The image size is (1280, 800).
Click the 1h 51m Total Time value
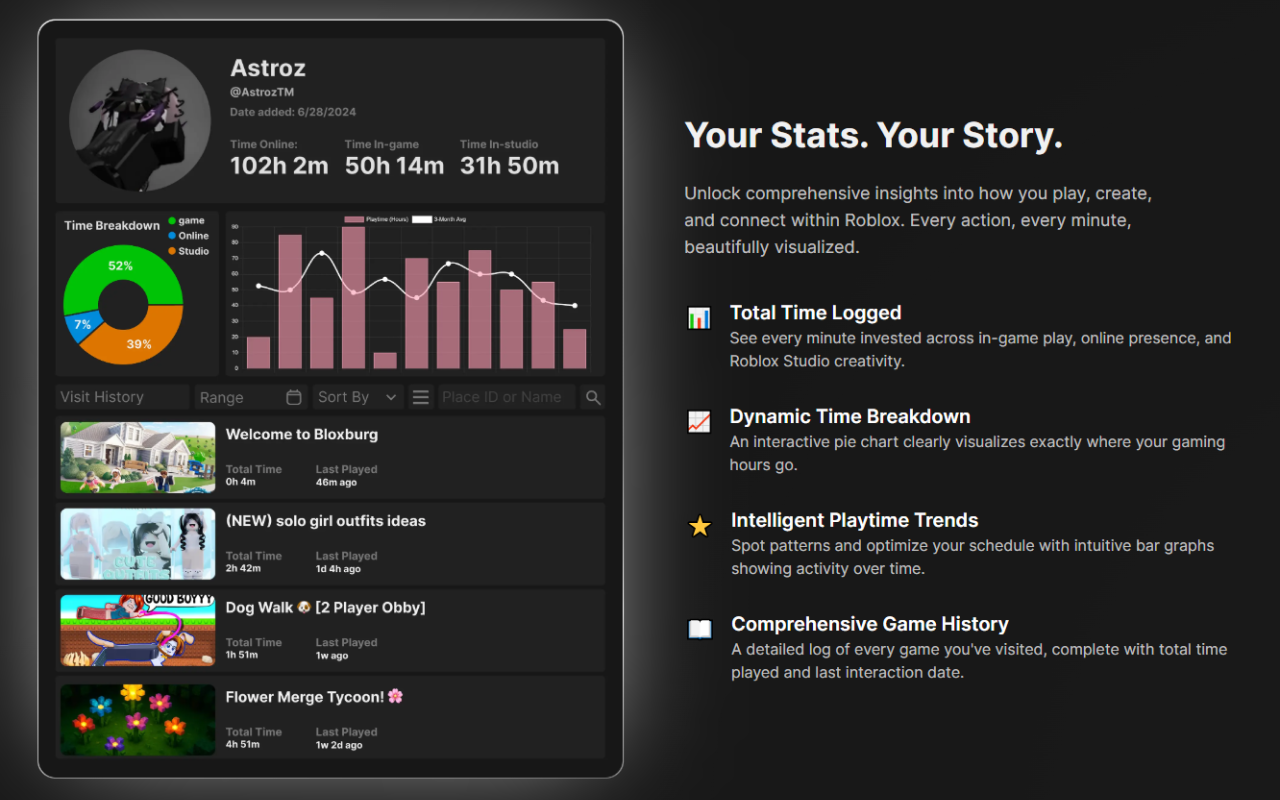tap(242, 656)
